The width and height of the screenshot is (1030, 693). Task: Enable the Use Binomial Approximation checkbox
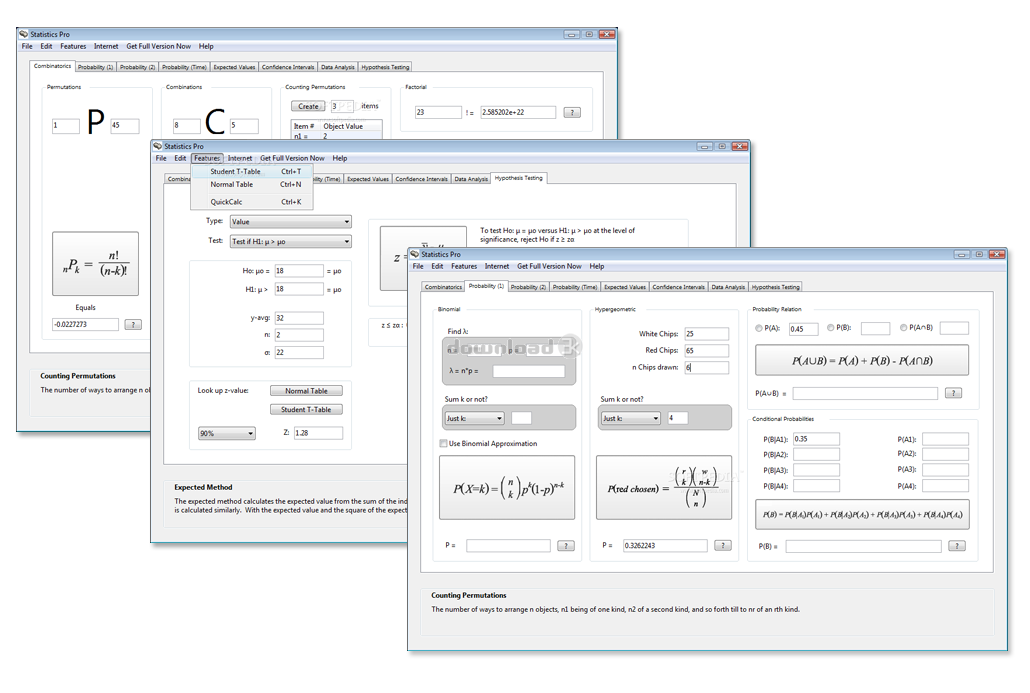(x=444, y=443)
